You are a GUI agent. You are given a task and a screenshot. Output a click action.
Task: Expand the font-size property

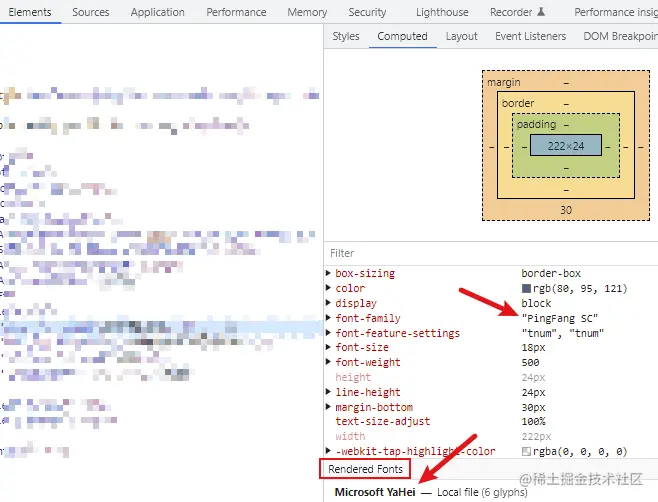pyautogui.click(x=329, y=347)
